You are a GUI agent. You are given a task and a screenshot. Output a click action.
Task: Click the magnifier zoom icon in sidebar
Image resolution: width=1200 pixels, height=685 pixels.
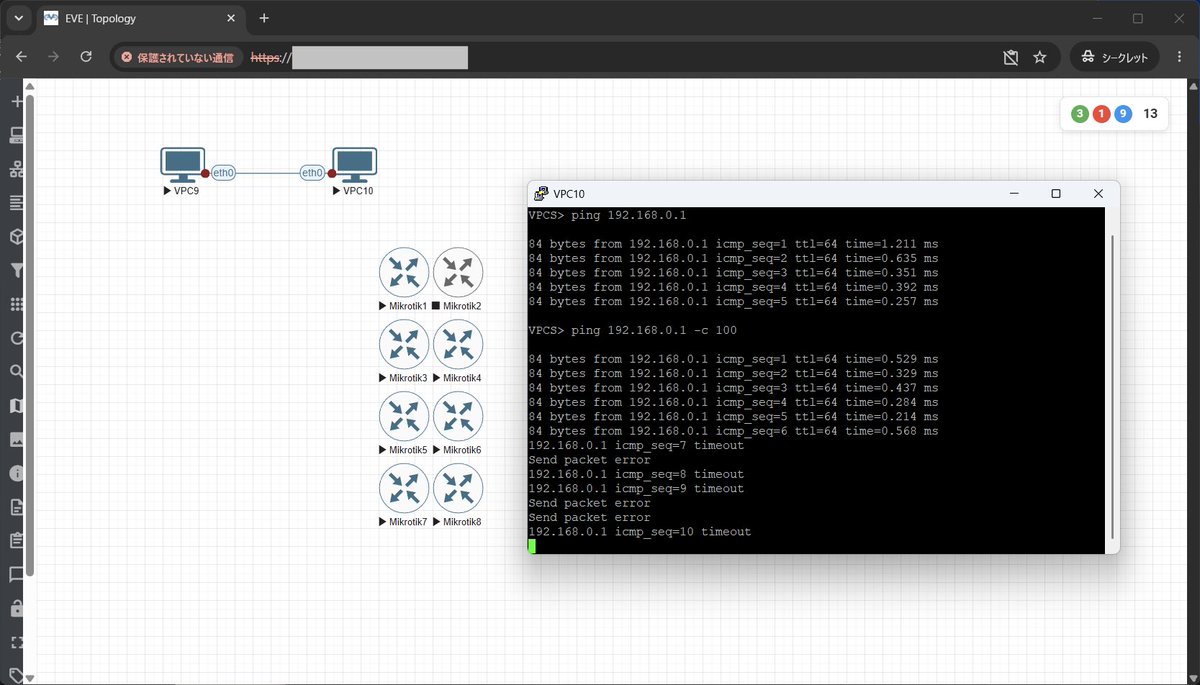(x=16, y=372)
